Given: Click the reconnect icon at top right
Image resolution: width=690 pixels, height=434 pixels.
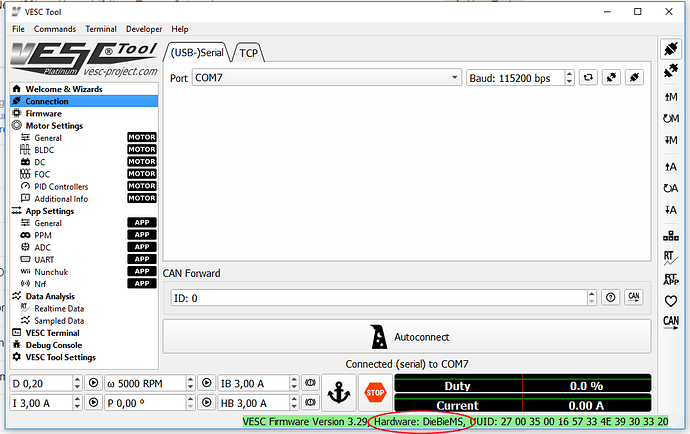Looking at the screenshot, I should [x=671, y=47].
